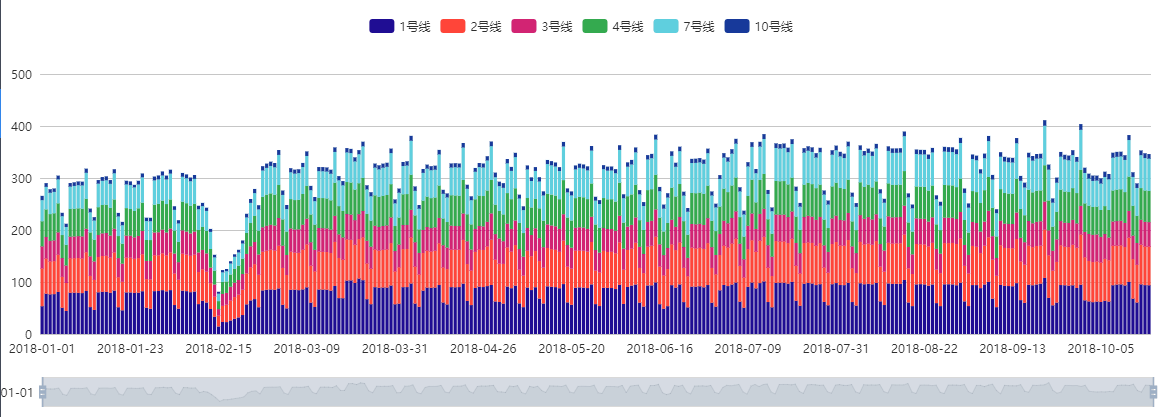
Task: Click the left handle of the zoom slider
Action: pyautogui.click(x=42, y=392)
